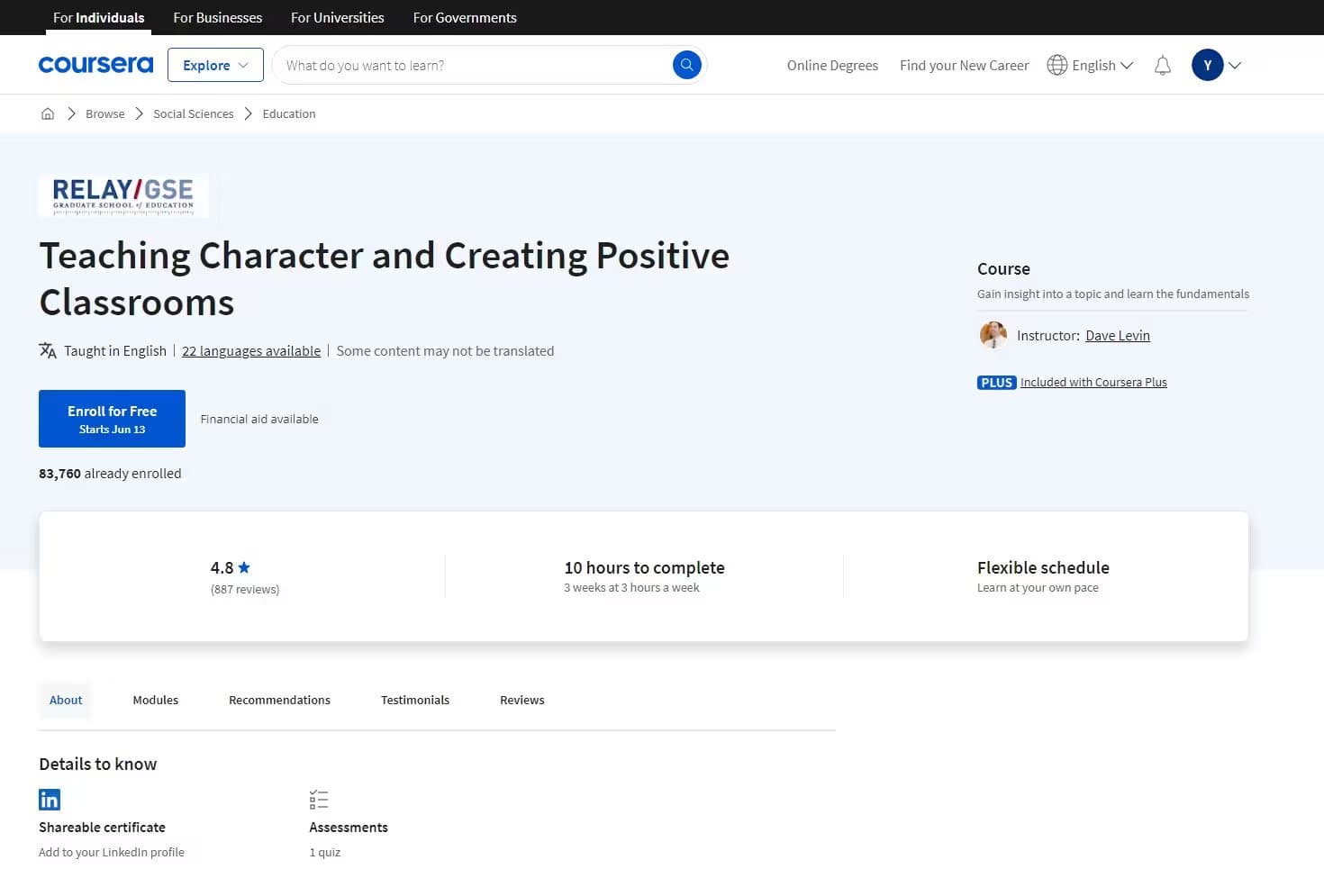Click the 1 quiz text
Image resolution: width=1324 pixels, height=896 pixels.
click(x=325, y=852)
